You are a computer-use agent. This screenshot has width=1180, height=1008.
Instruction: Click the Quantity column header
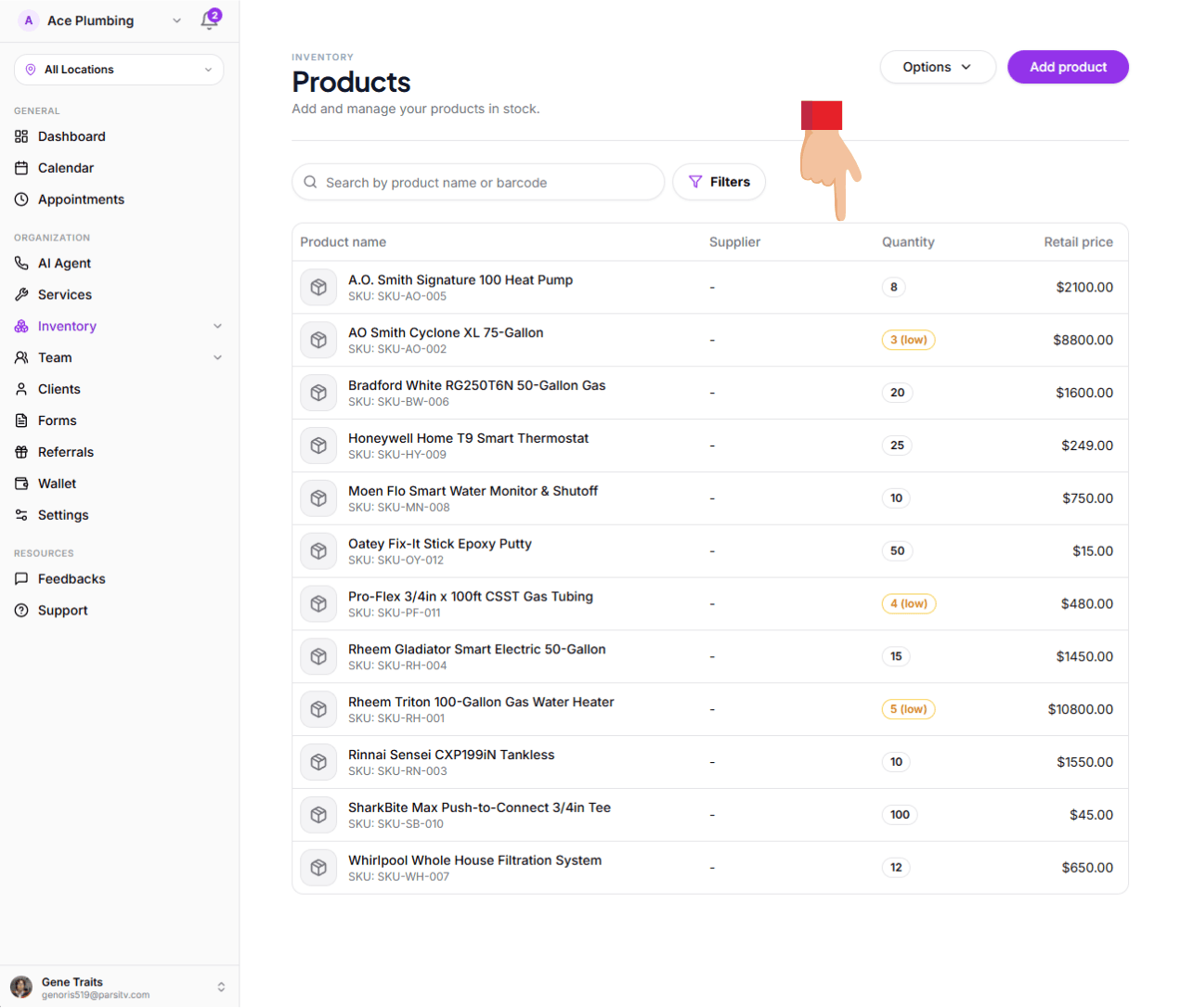(x=908, y=242)
